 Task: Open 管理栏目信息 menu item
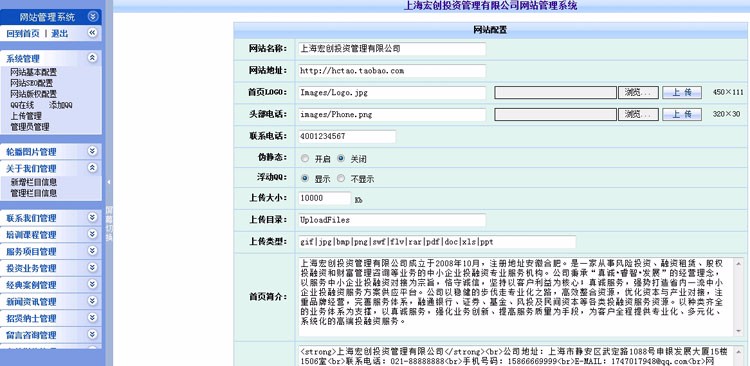[x=33, y=193]
